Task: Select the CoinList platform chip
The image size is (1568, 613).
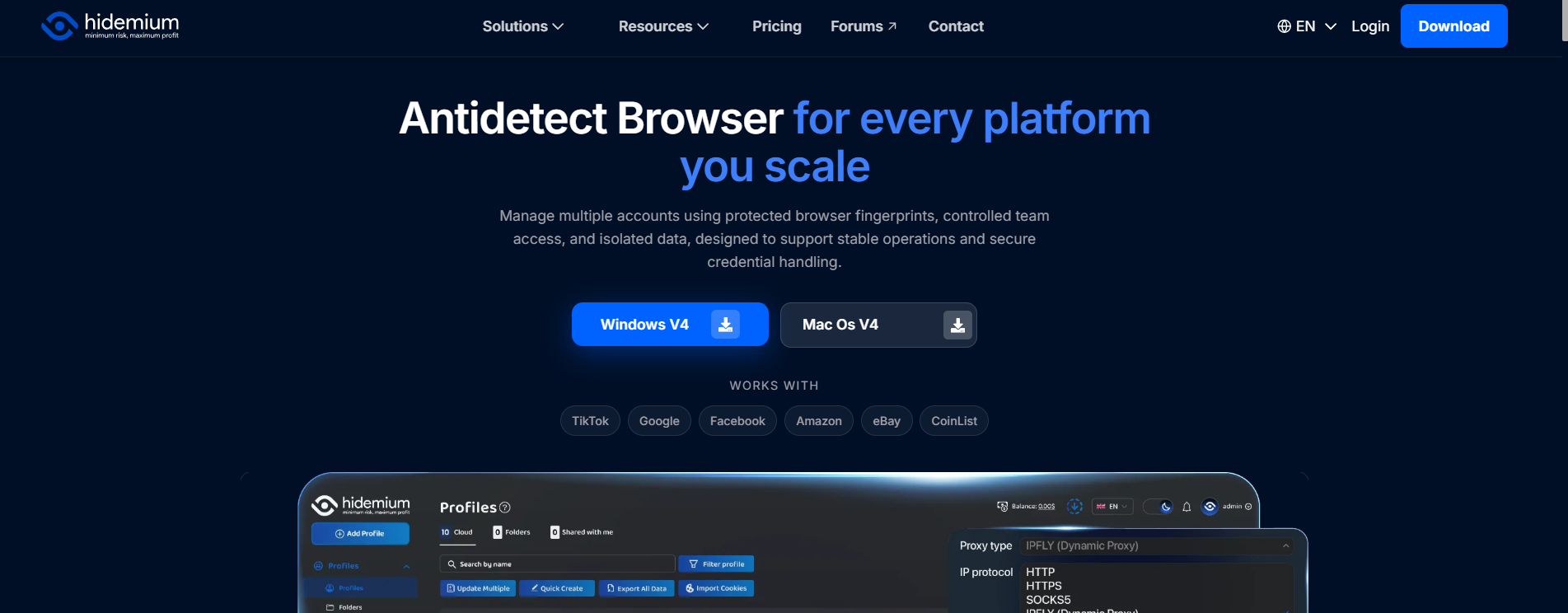Action: [x=954, y=421]
